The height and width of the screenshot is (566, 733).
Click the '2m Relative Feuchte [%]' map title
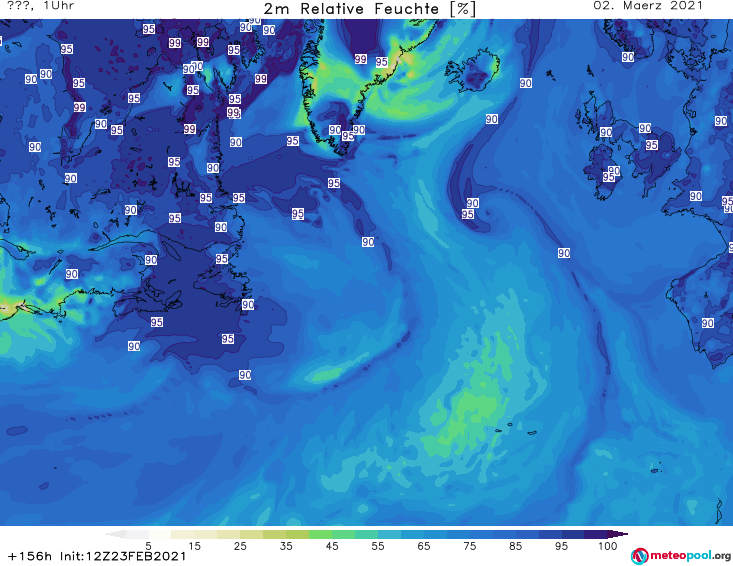[x=369, y=9]
